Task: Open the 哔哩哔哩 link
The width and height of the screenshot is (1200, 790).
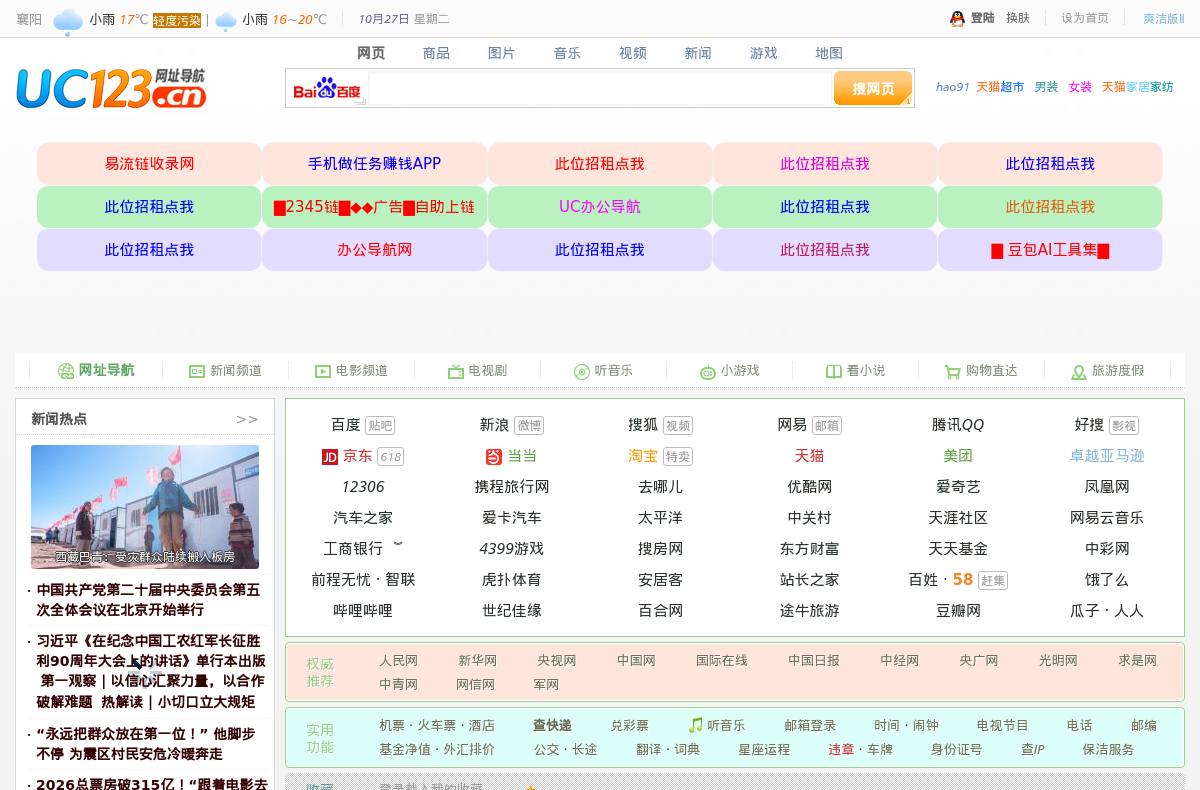Action: (363, 611)
